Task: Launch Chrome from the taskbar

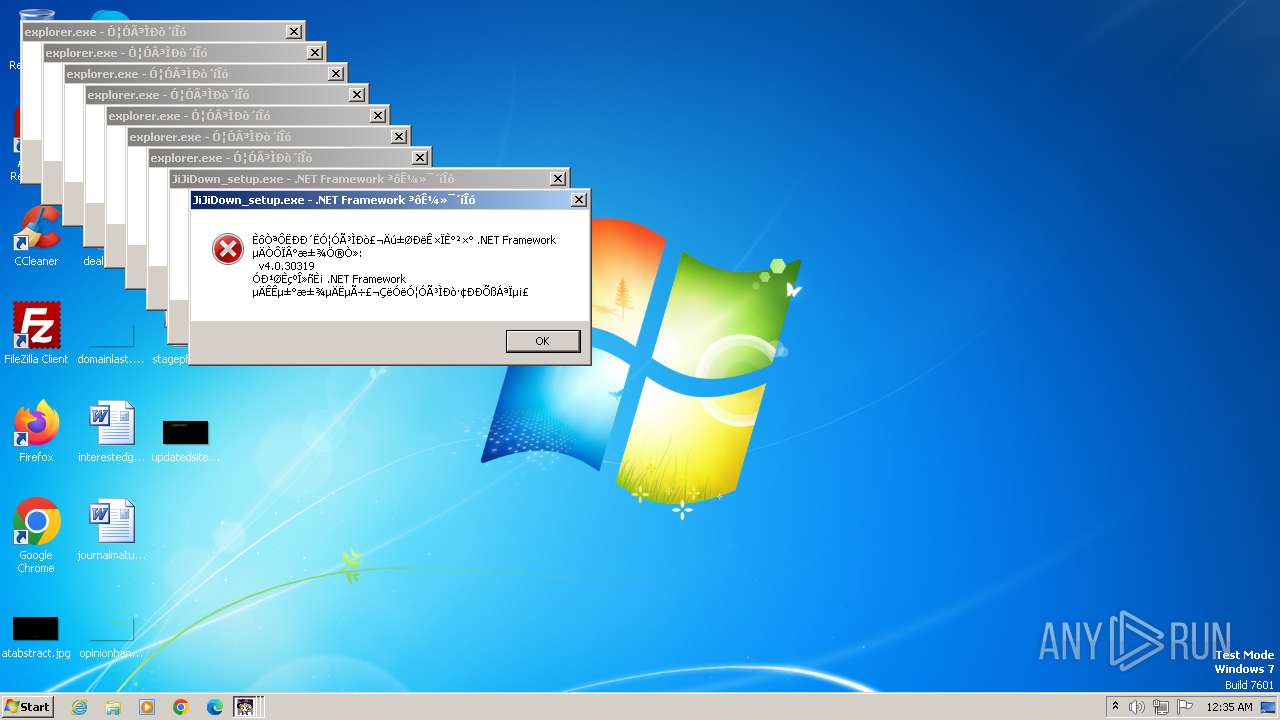Action: click(x=181, y=707)
